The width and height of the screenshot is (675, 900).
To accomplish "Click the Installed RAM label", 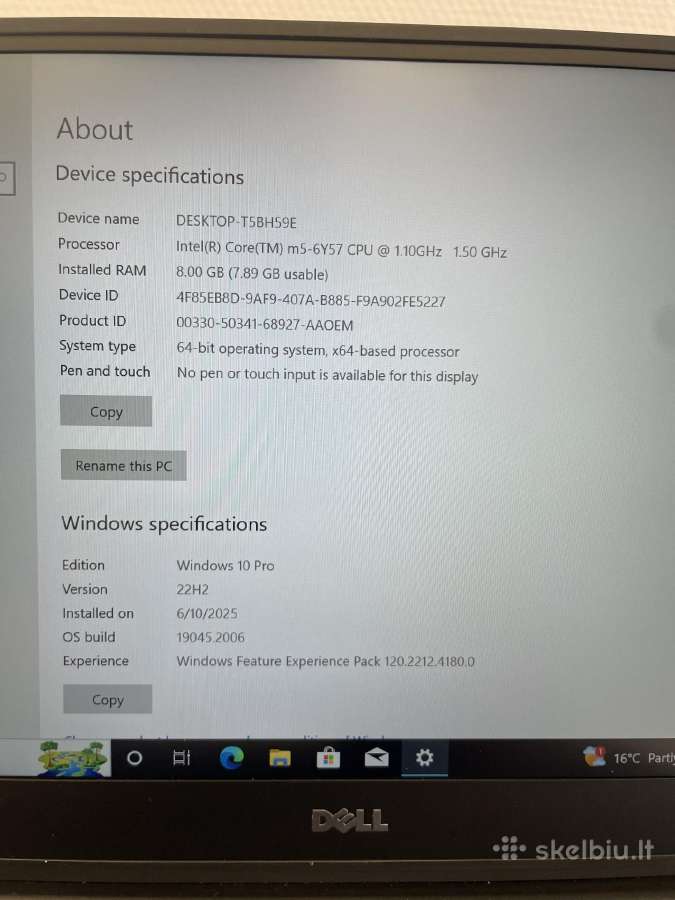I will [102, 270].
